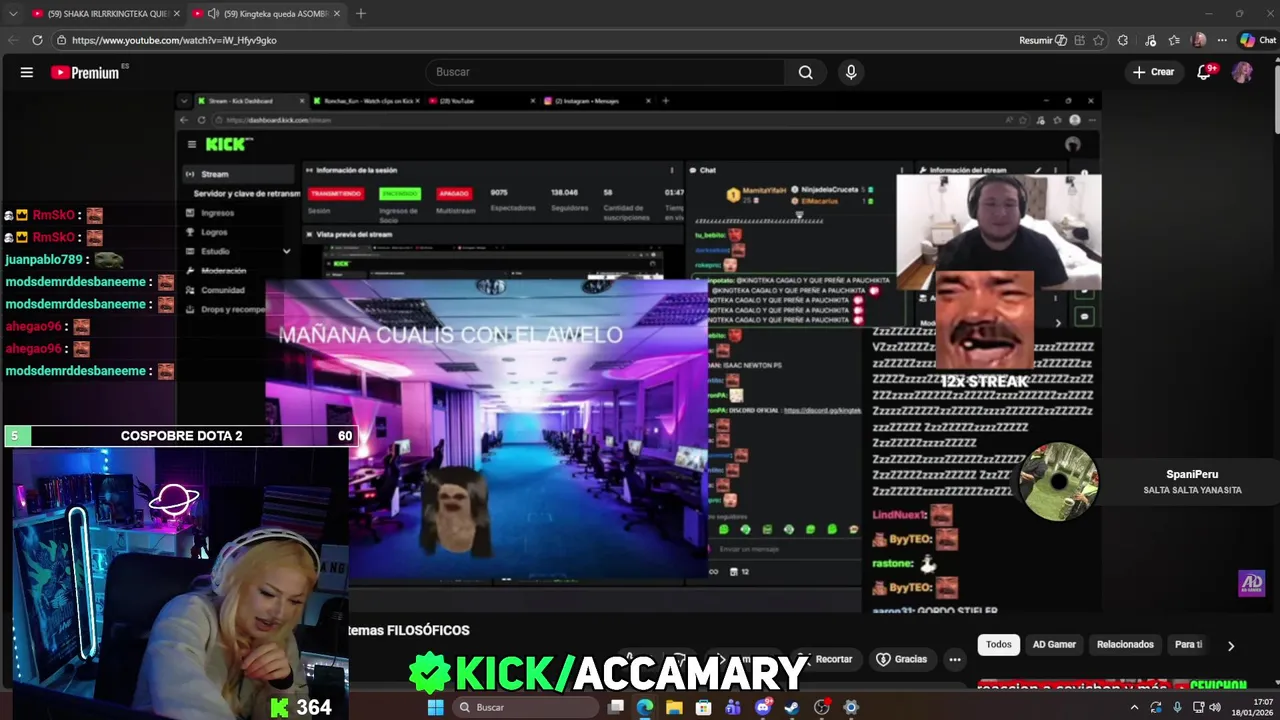The width and height of the screenshot is (1280, 720).
Task: Open the Windows Start menu
Action: (x=435, y=707)
